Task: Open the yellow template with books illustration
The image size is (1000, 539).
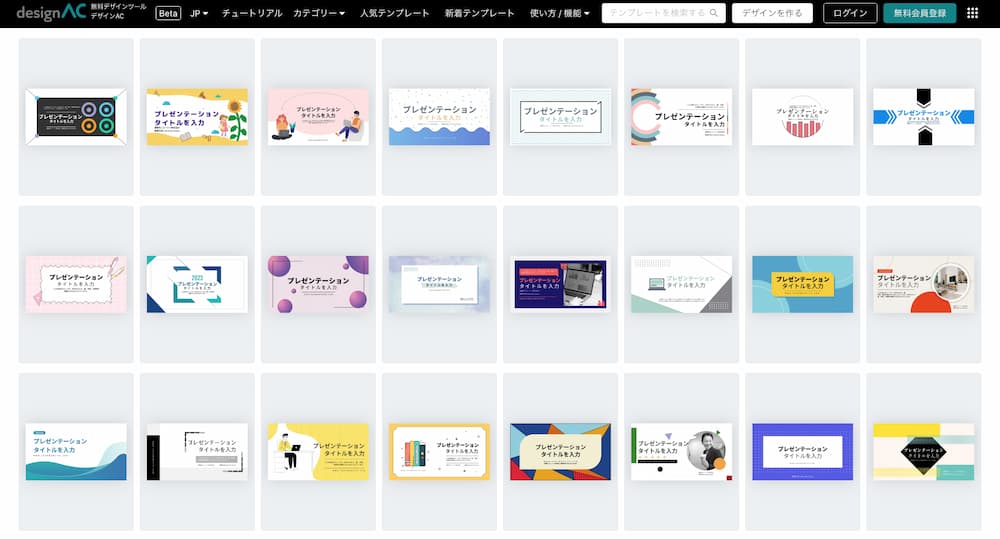Action: point(439,452)
